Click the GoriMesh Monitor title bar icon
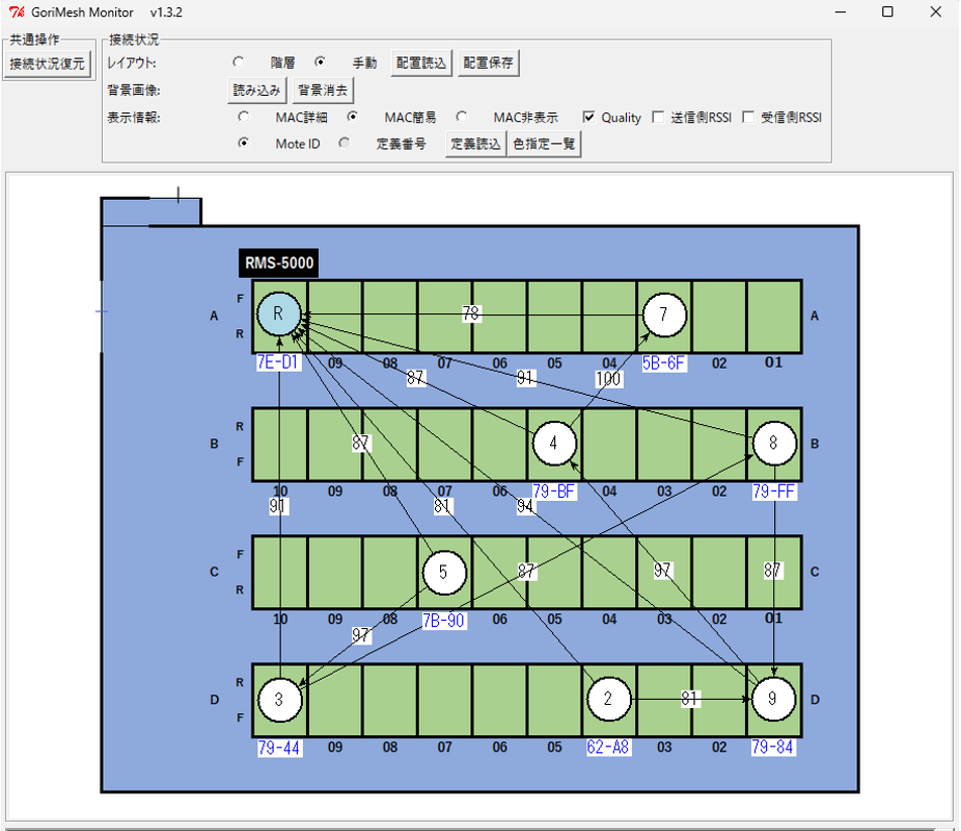This screenshot has height=831, width=961. [17, 12]
